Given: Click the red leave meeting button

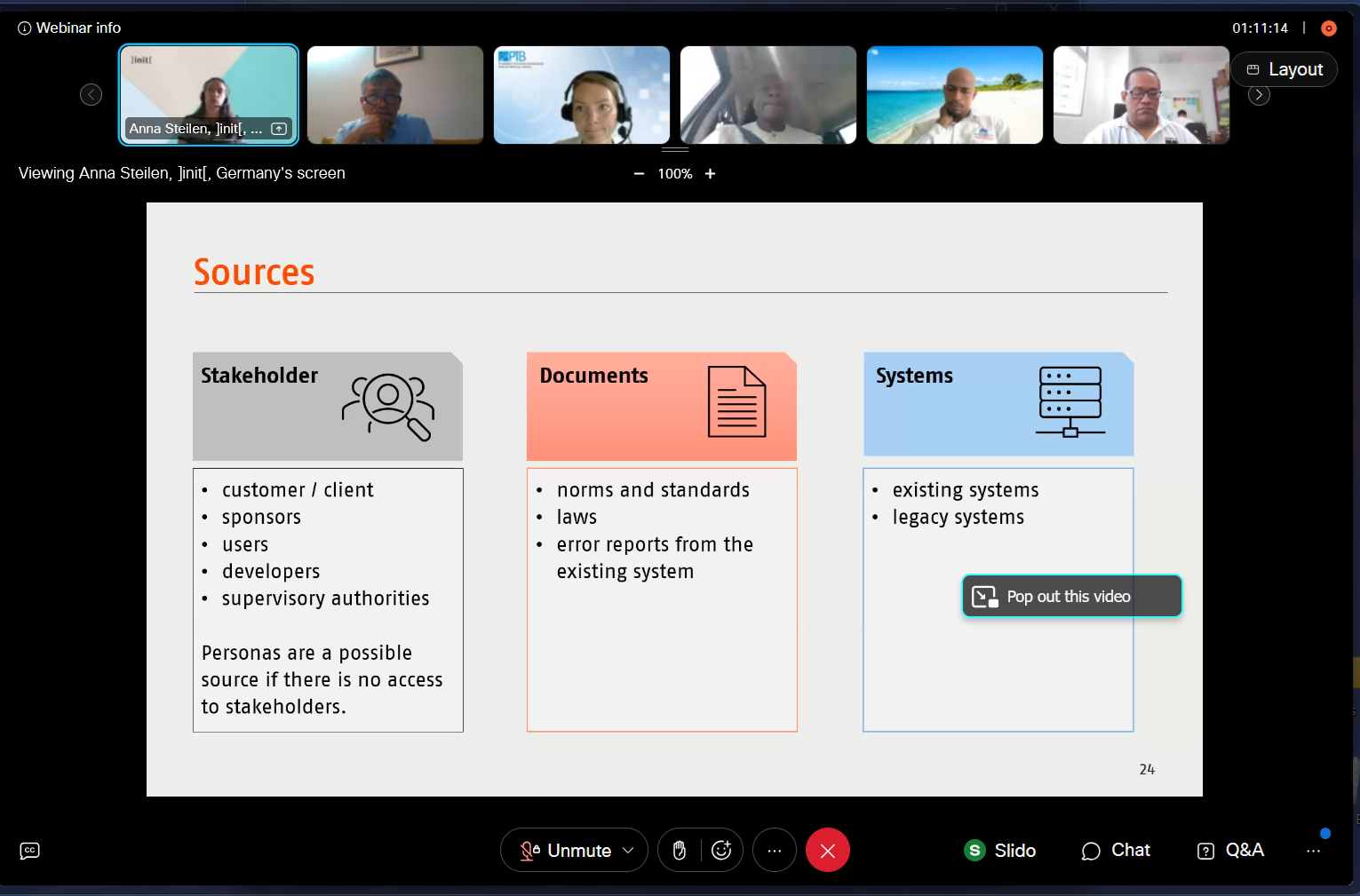Looking at the screenshot, I should tap(827, 851).
